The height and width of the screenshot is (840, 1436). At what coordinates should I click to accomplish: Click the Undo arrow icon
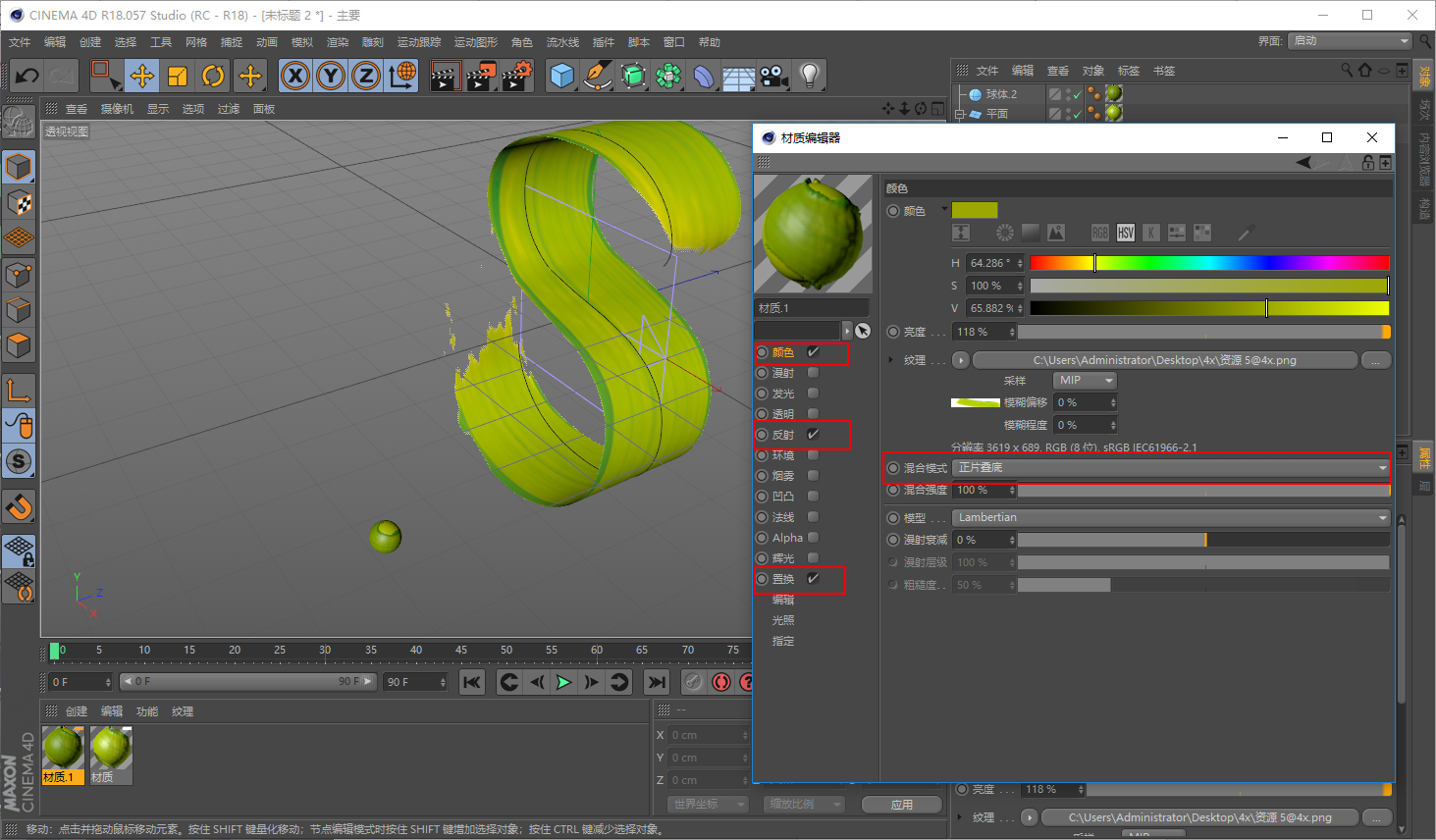coord(27,76)
